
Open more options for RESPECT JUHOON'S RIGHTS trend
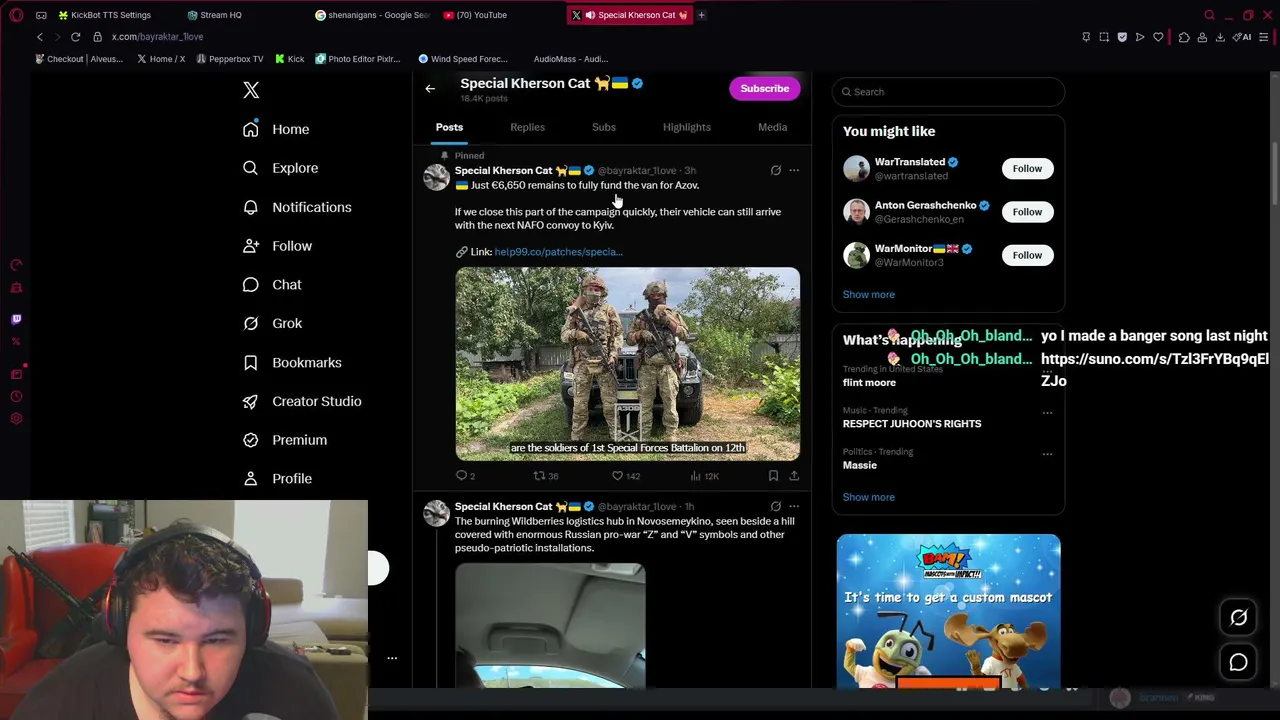pos(1047,412)
